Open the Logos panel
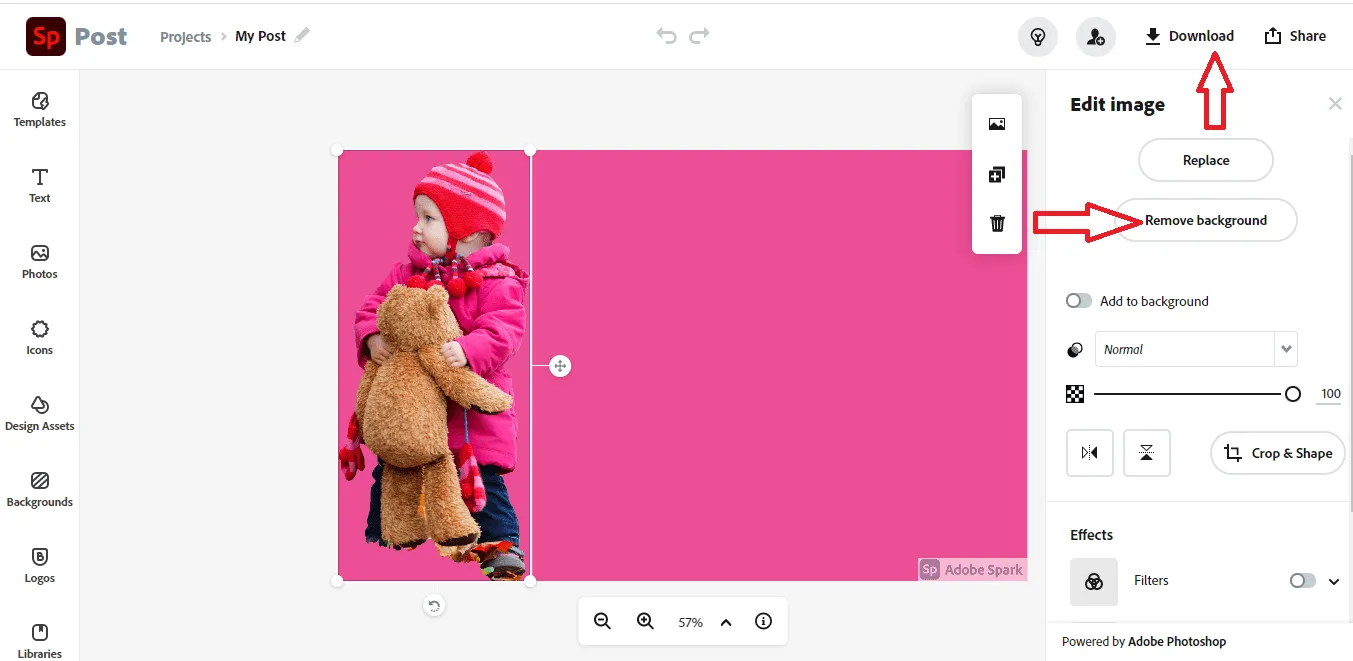The image size is (1353, 661). click(40, 566)
